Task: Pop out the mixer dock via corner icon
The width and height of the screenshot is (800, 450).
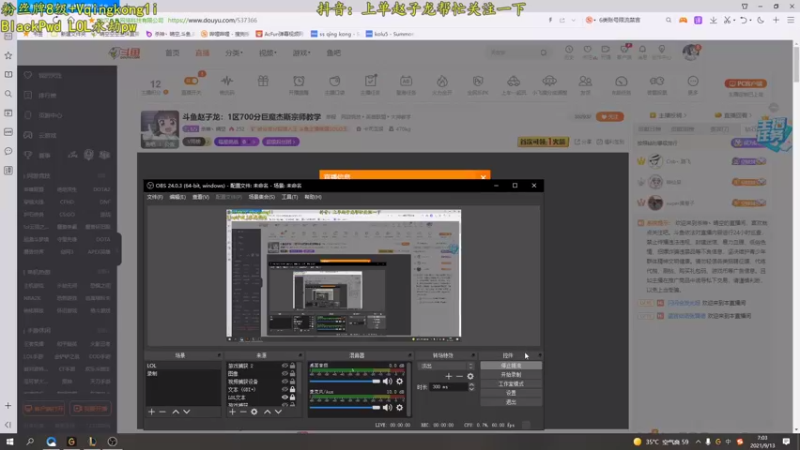Action: (x=409, y=355)
